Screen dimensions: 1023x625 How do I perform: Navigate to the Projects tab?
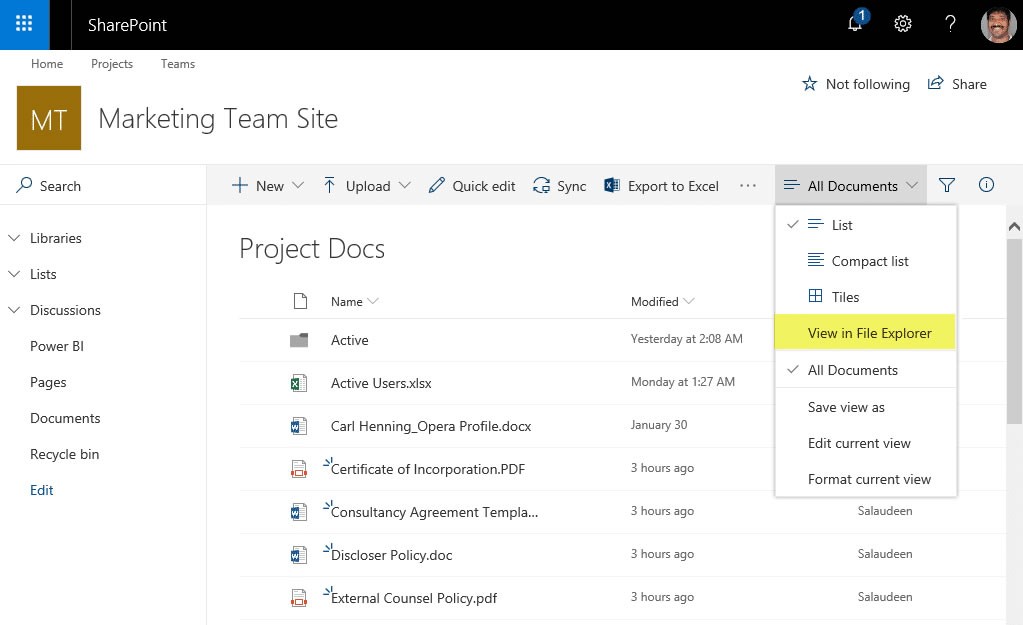[x=111, y=63]
